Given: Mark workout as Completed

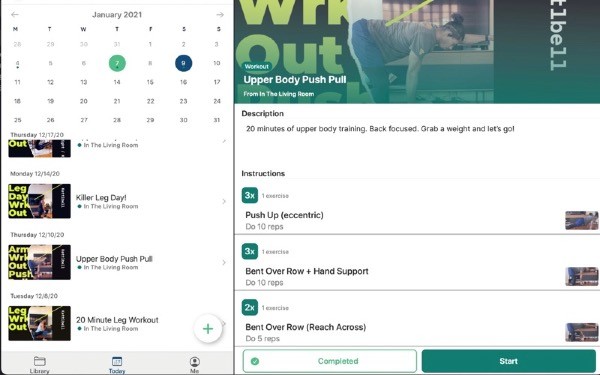Looking at the screenshot, I should 329,361.
